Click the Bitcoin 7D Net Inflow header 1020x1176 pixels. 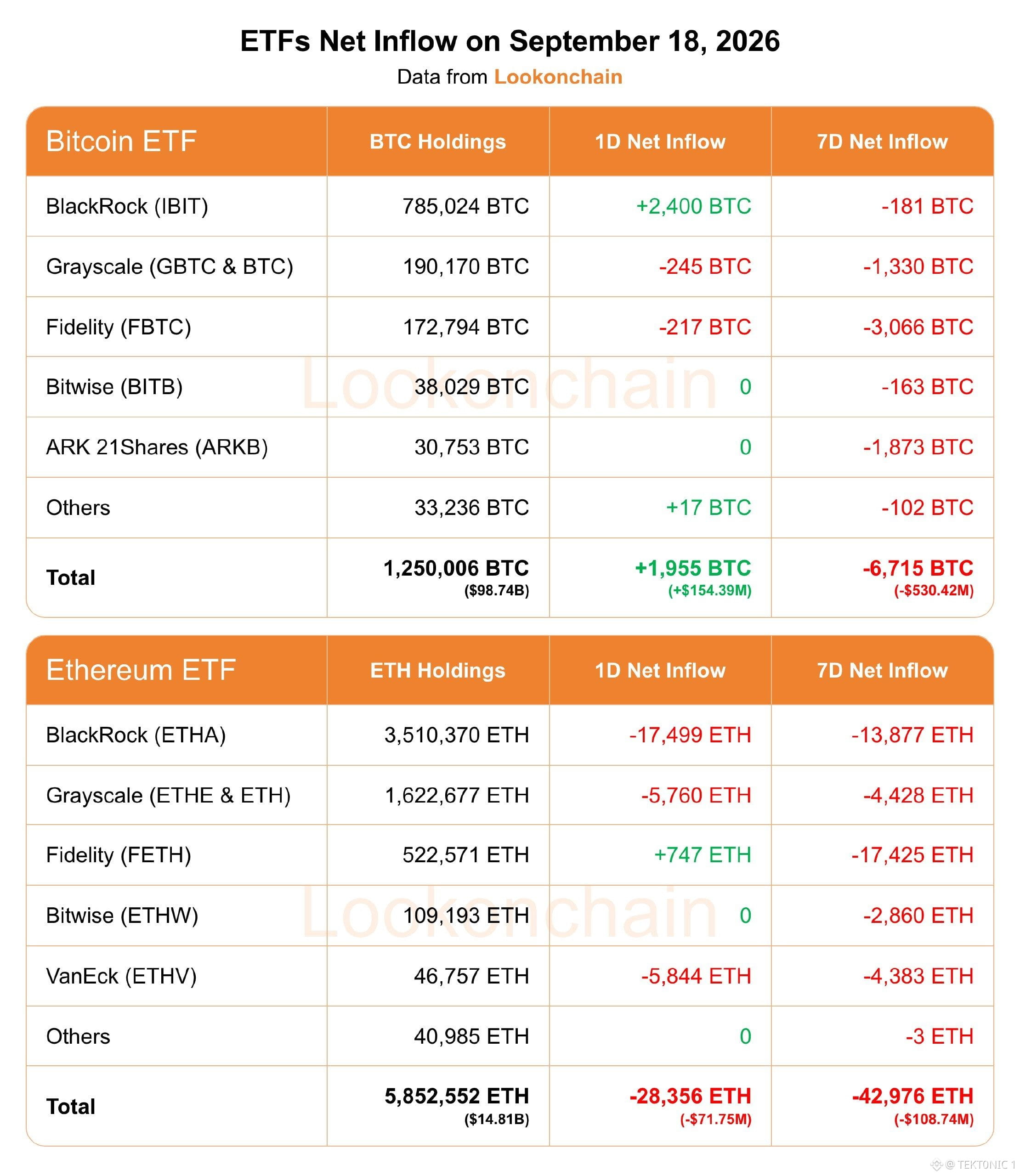882,141
